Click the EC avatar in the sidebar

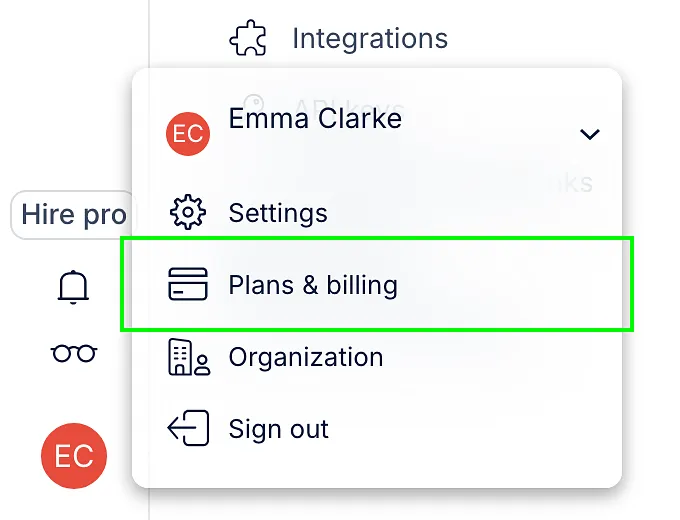tap(74, 456)
